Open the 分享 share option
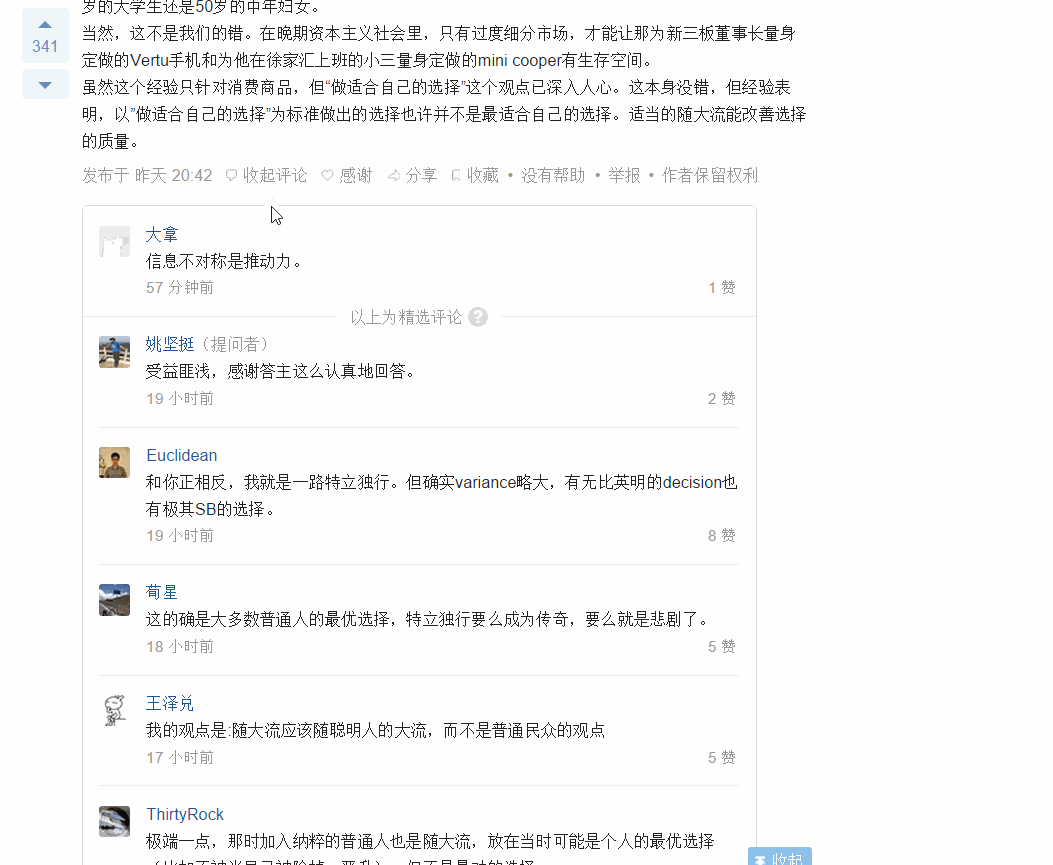 click(412, 175)
